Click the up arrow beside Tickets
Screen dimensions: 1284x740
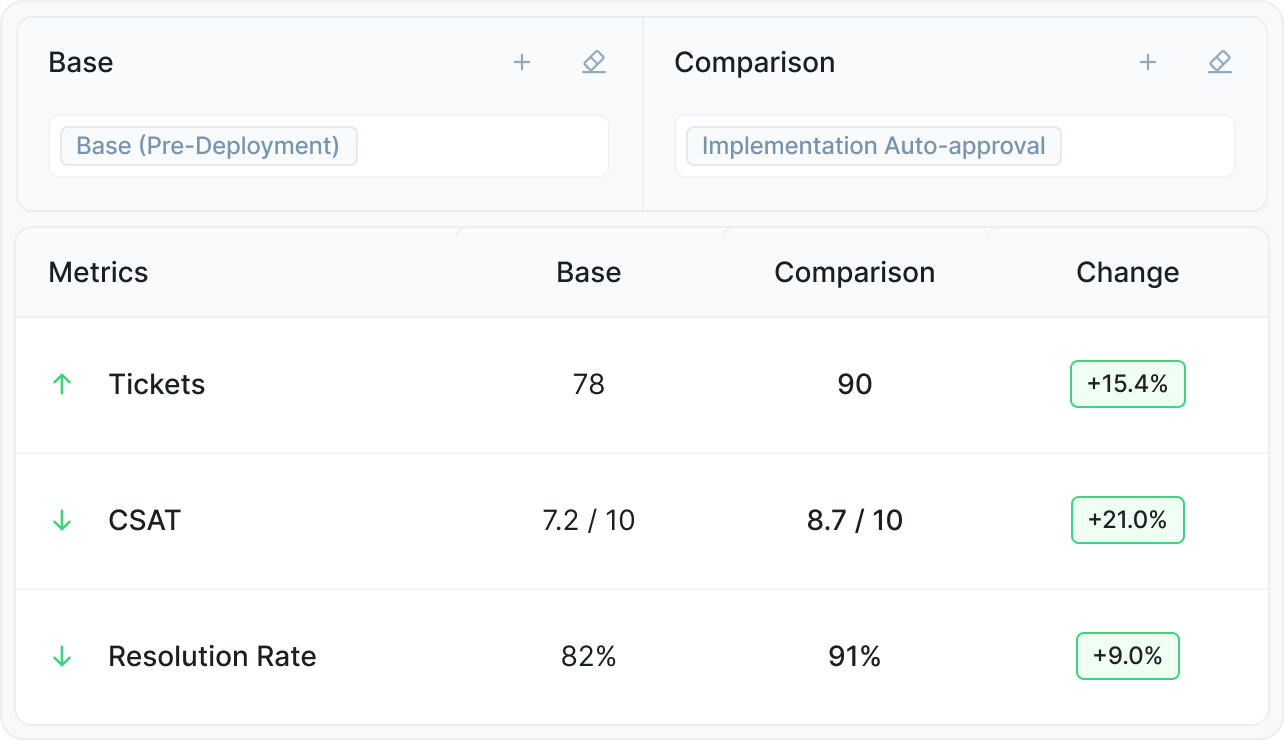[62, 384]
